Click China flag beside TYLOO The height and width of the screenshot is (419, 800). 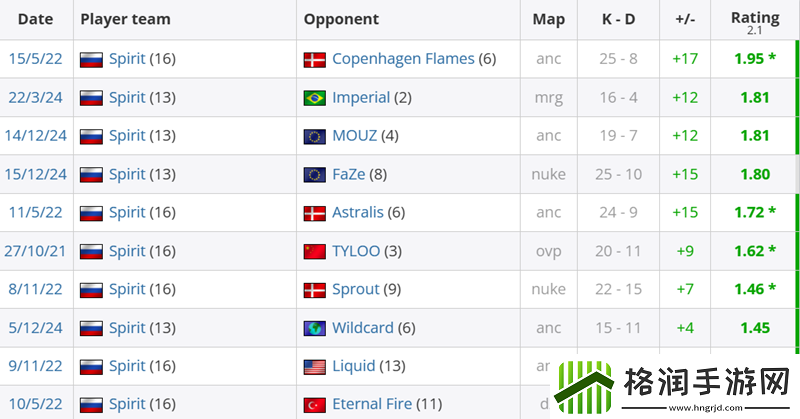click(x=315, y=252)
